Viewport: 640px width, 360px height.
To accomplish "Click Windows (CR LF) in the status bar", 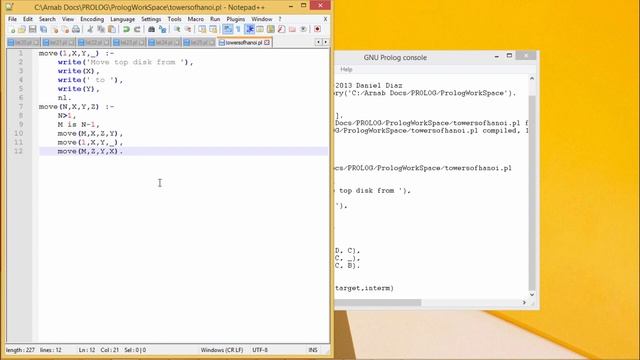I will [x=222, y=350].
